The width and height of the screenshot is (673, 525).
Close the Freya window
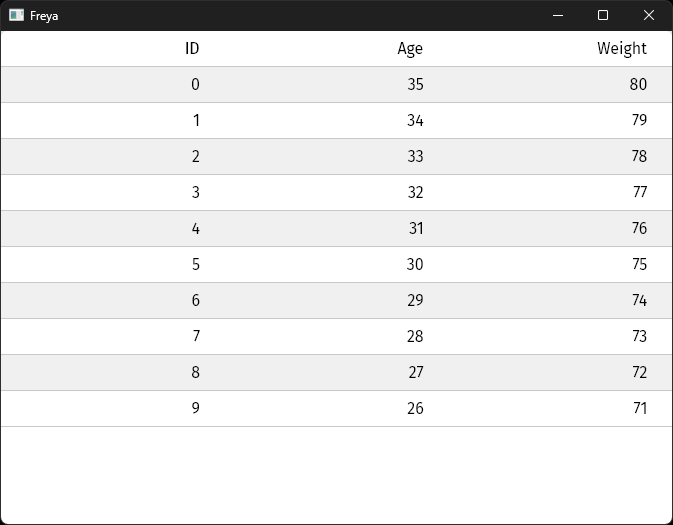(648, 15)
